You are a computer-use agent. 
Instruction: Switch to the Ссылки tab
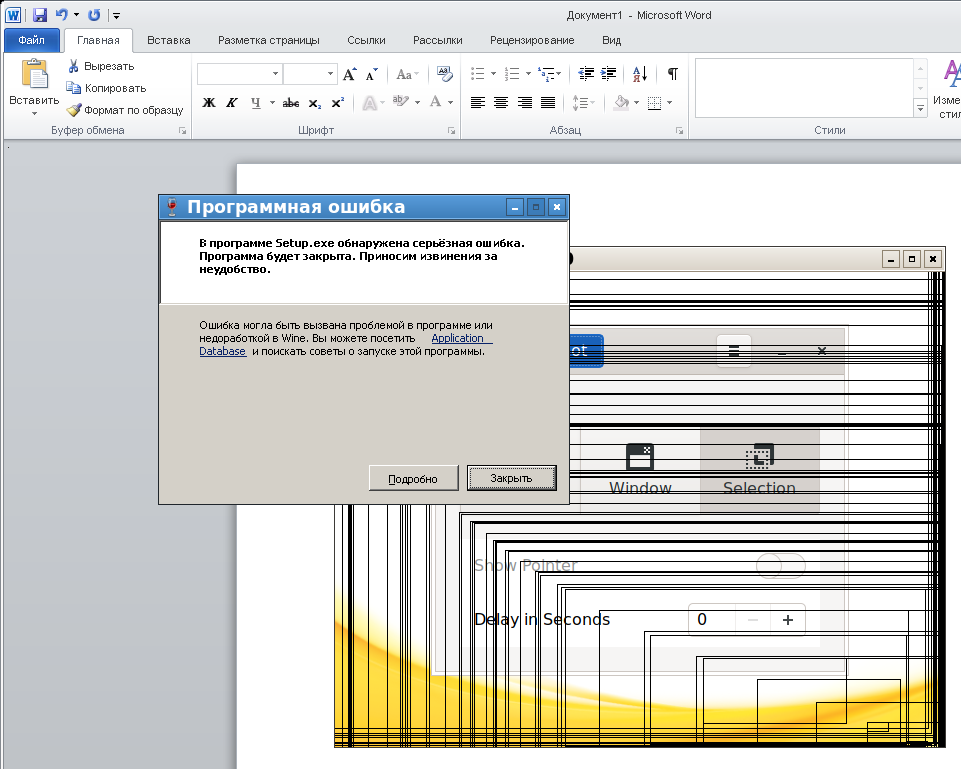[x=366, y=40]
